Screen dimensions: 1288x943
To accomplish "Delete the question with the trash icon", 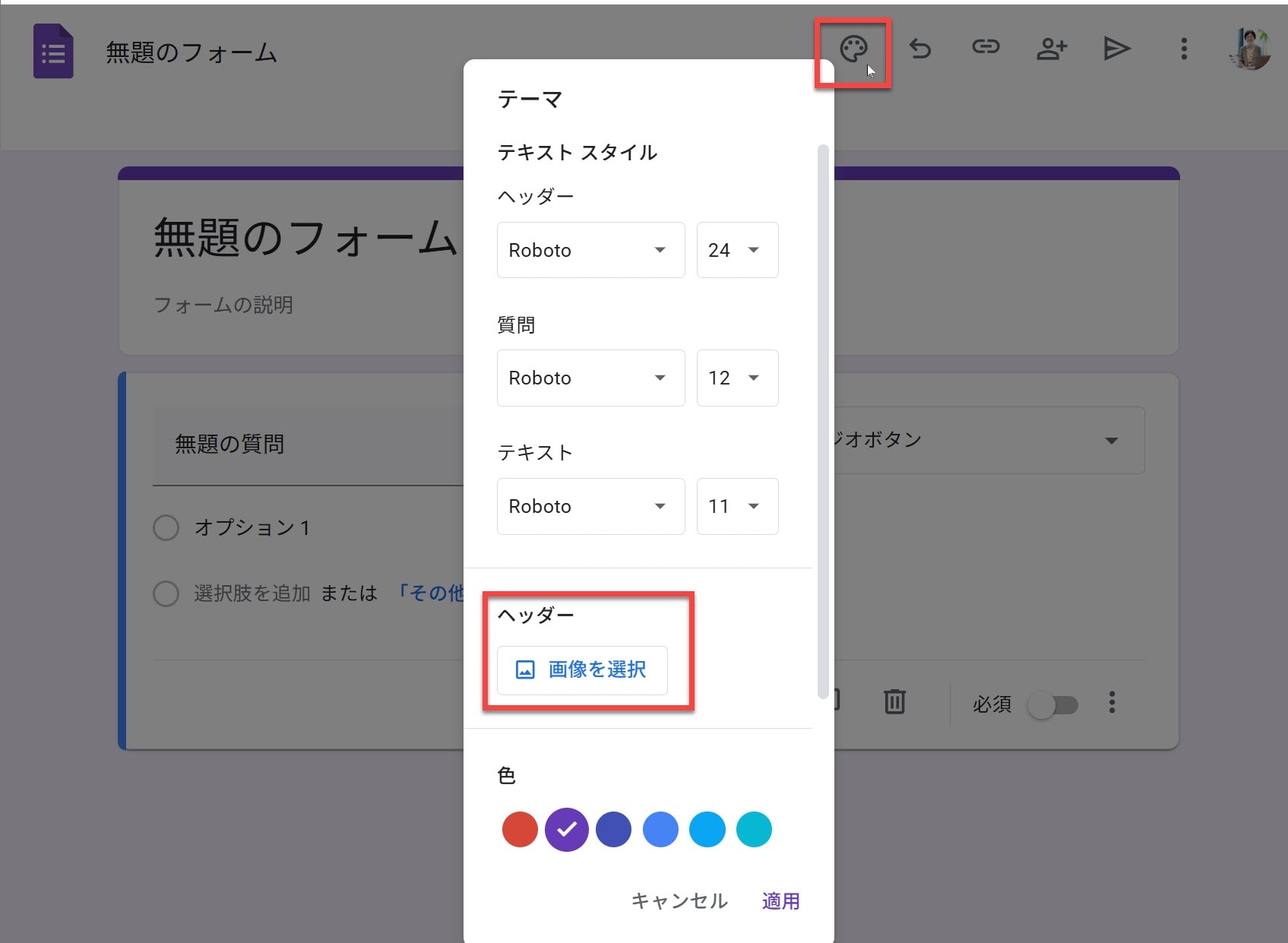I will tap(894, 701).
